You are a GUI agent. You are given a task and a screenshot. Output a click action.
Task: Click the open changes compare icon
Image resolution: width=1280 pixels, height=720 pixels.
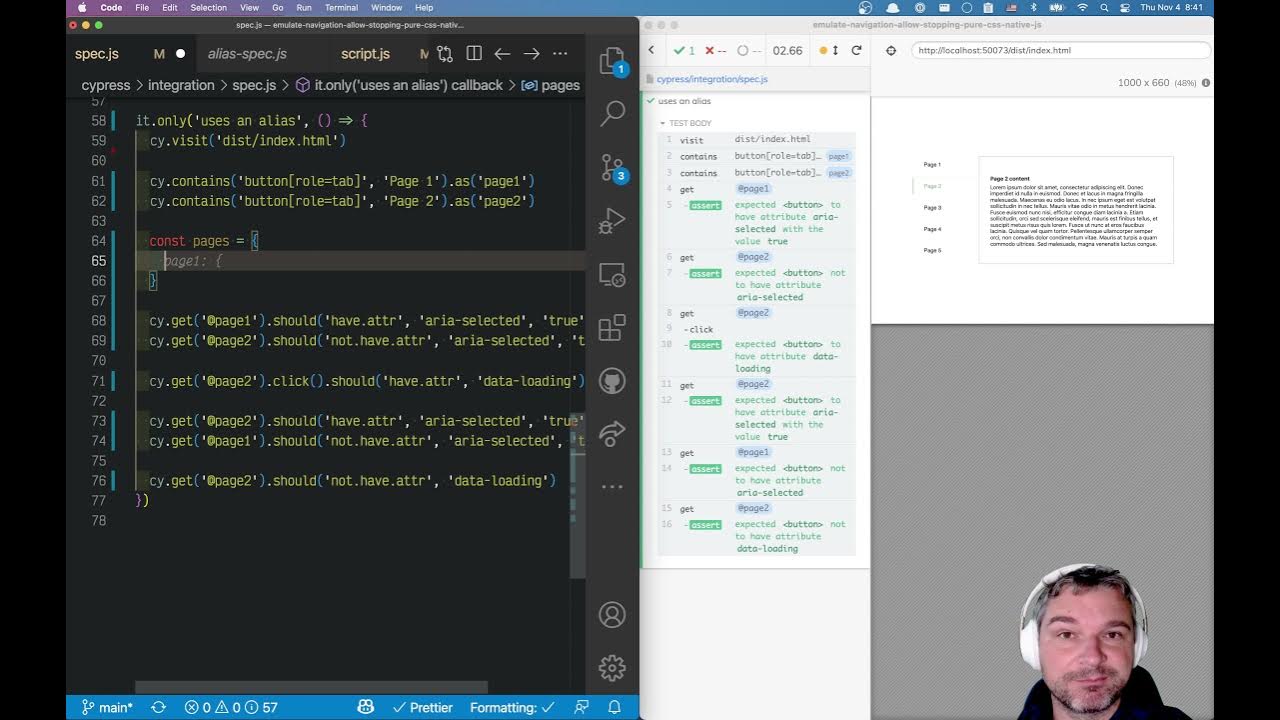(445, 54)
